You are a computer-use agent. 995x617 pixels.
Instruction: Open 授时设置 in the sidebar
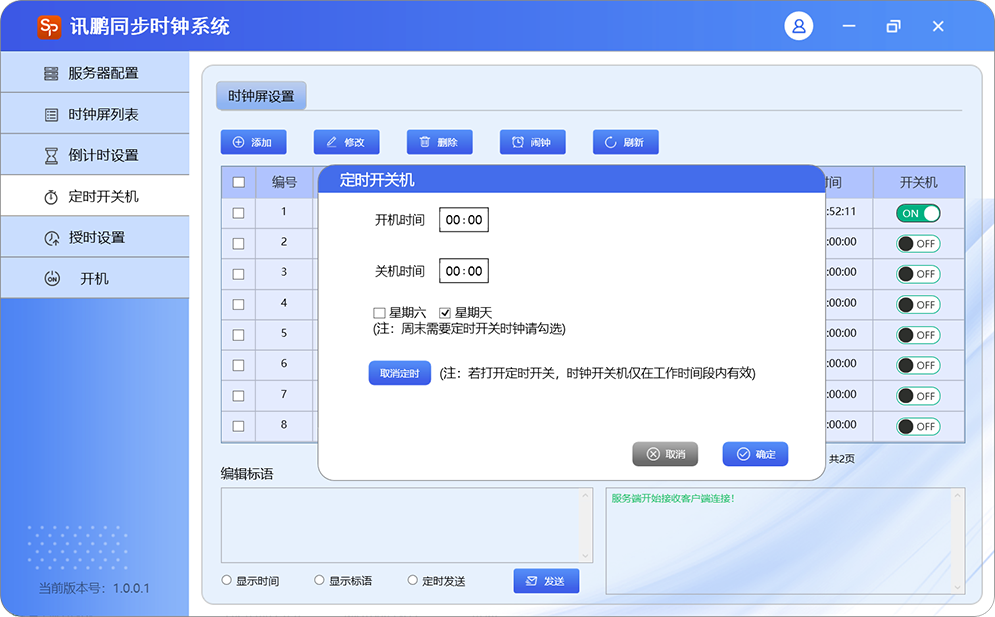(x=95, y=237)
